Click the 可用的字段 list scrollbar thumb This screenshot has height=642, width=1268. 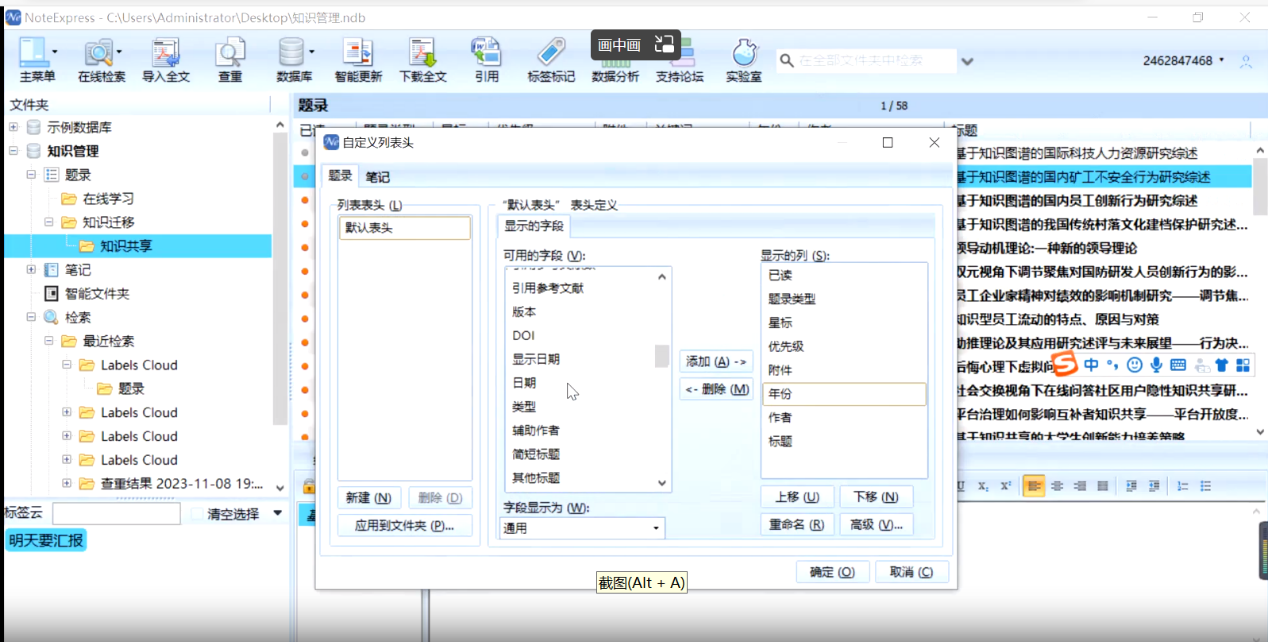pyautogui.click(x=661, y=356)
